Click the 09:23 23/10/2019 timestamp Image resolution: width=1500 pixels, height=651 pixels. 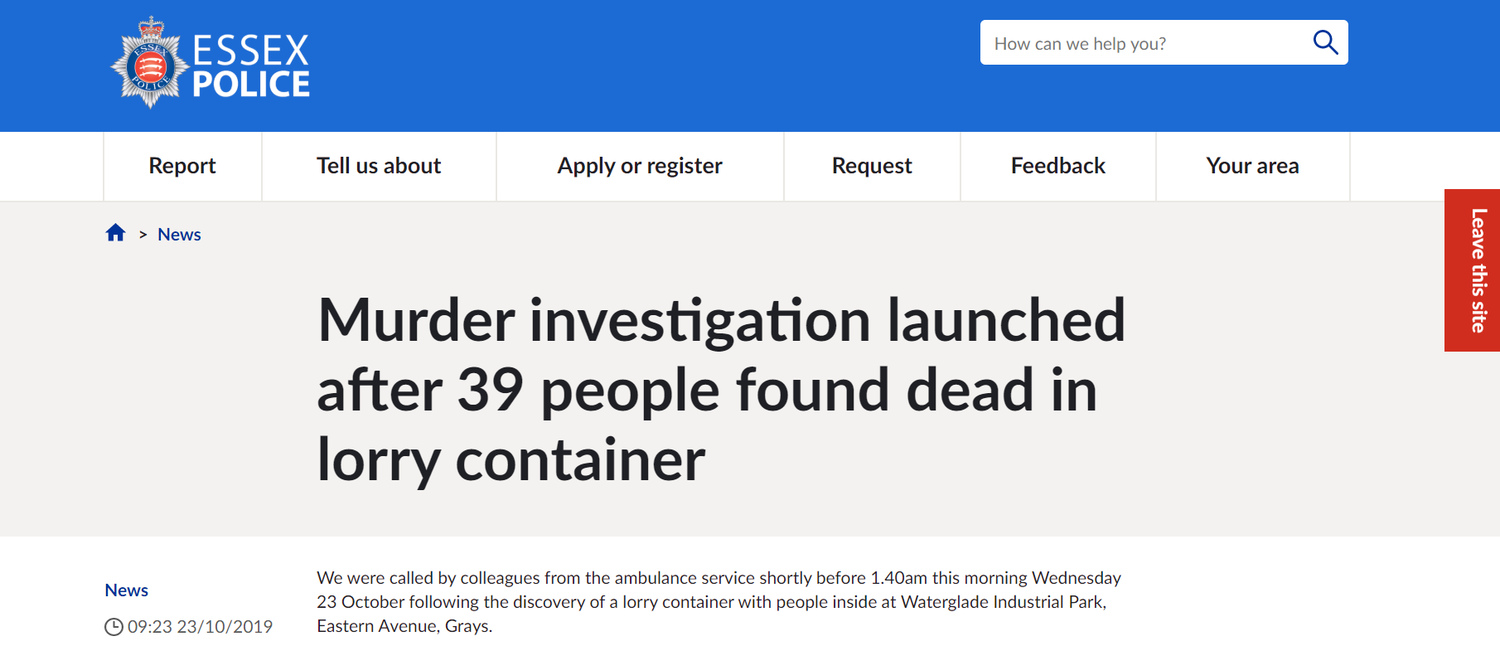200,627
